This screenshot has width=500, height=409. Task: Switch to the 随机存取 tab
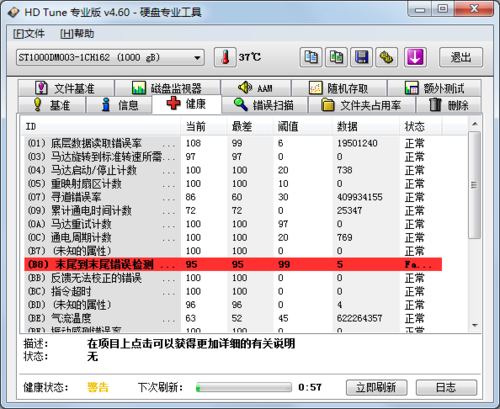(x=339, y=88)
